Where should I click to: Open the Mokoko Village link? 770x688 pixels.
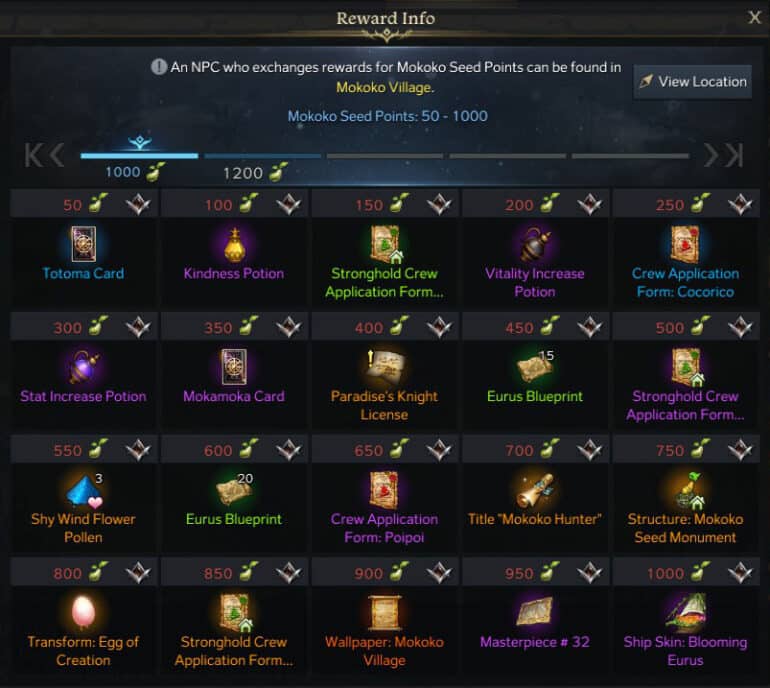pyautogui.click(x=385, y=87)
